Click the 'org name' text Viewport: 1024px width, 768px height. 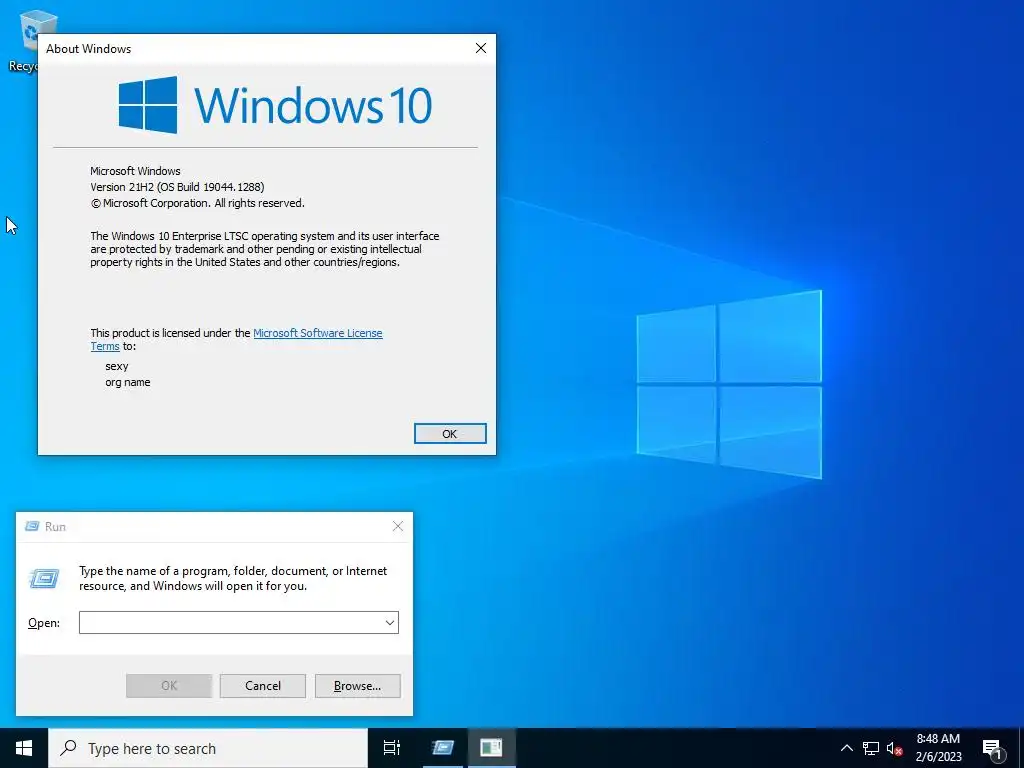(x=127, y=382)
